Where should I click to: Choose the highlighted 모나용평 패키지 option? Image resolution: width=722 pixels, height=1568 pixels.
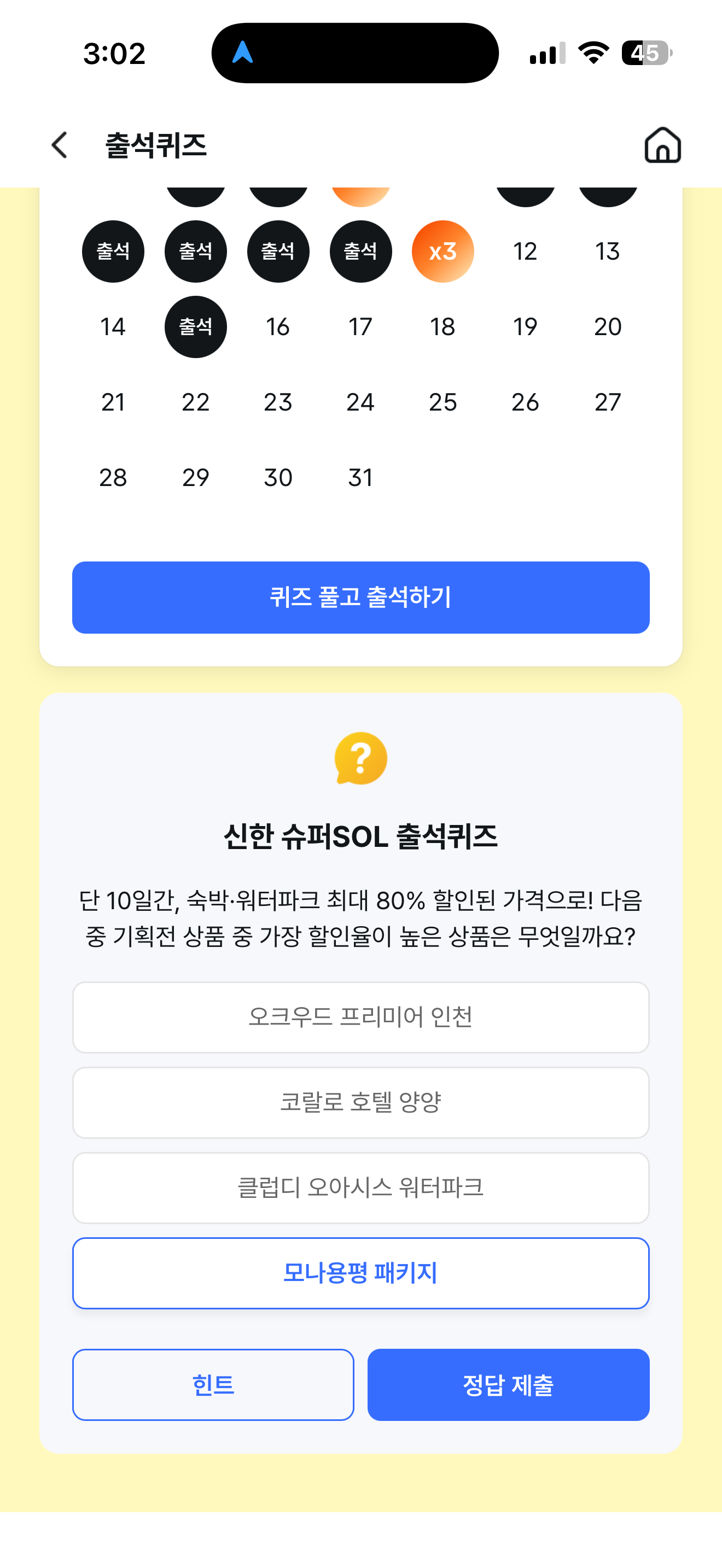coord(361,1273)
